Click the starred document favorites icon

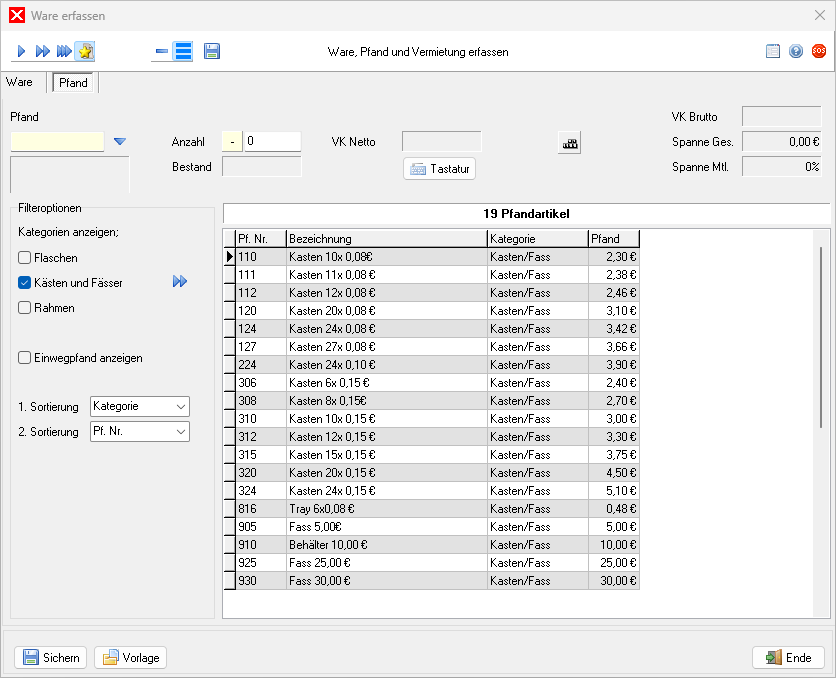click(x=86, y=51)
